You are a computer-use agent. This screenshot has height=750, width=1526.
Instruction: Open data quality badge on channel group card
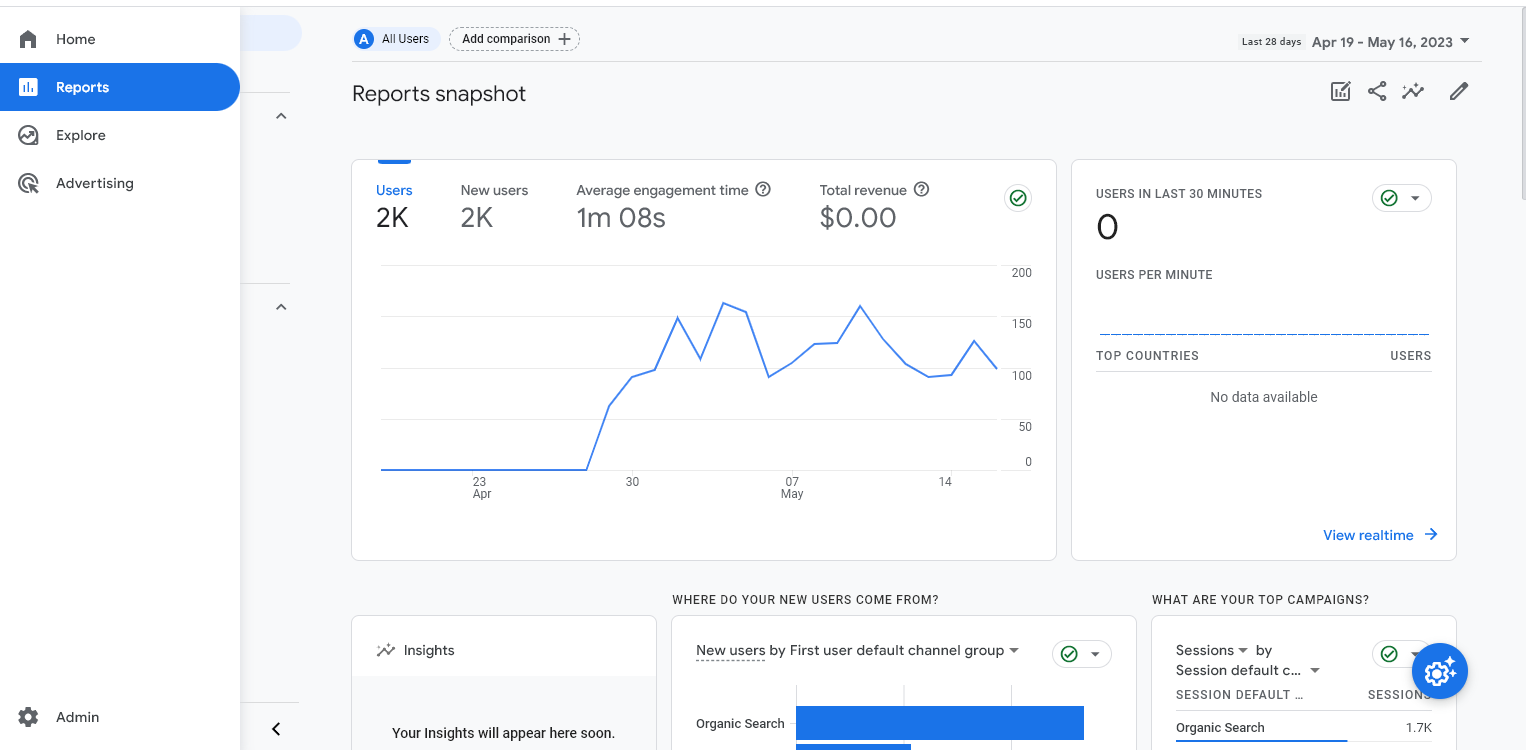1069,653
